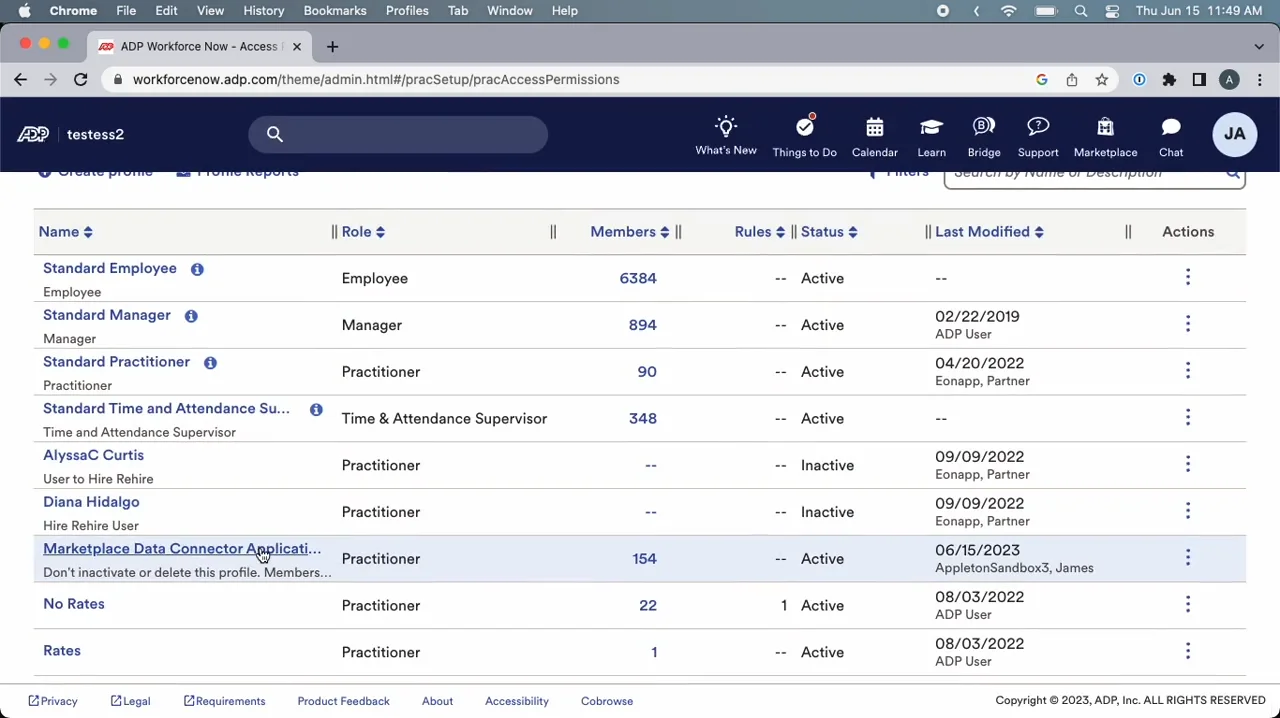1280x718 pixels.
Task: Open the Bookmarks menu in menu bar
Action: click(334, 10)
